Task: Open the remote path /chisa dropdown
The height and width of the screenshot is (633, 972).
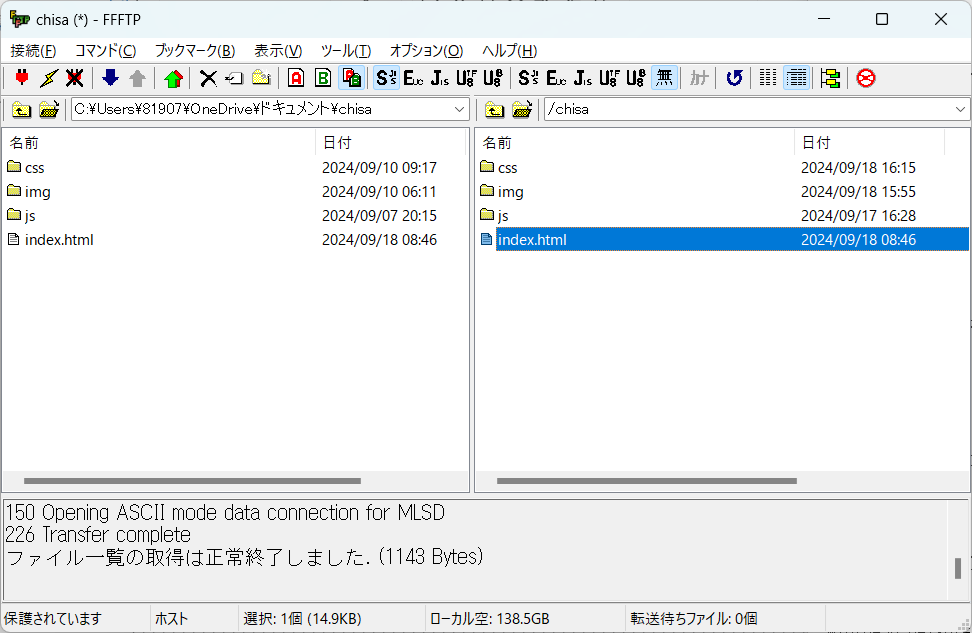Action: pos(958,110)
